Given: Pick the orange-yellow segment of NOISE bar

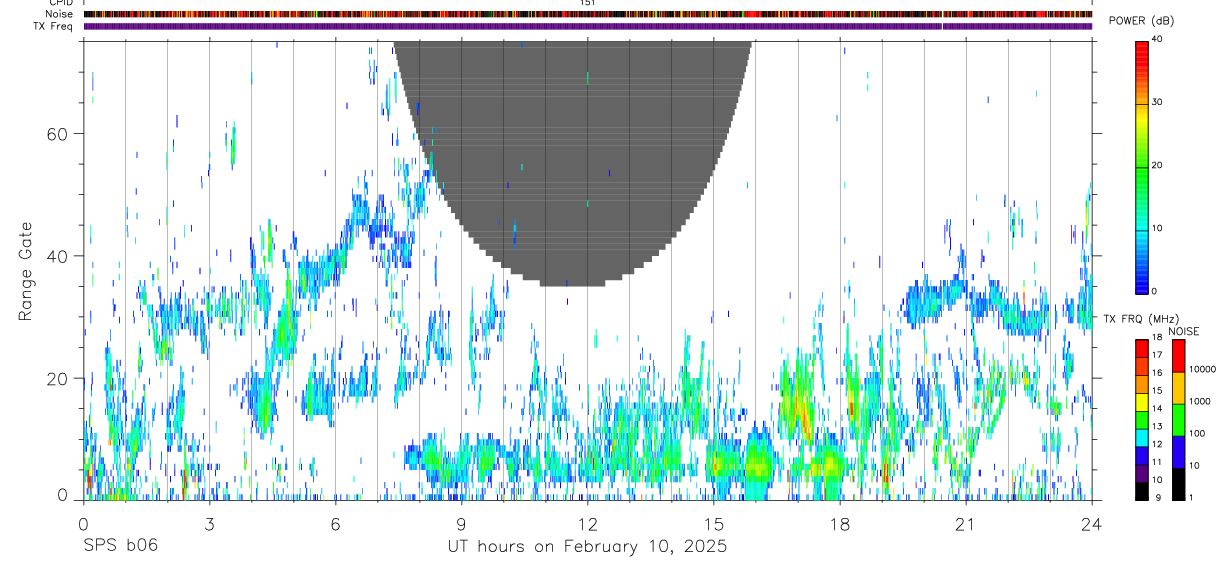Looking at the screenshot, I should pyautogui.click(x=1178, y=388).
